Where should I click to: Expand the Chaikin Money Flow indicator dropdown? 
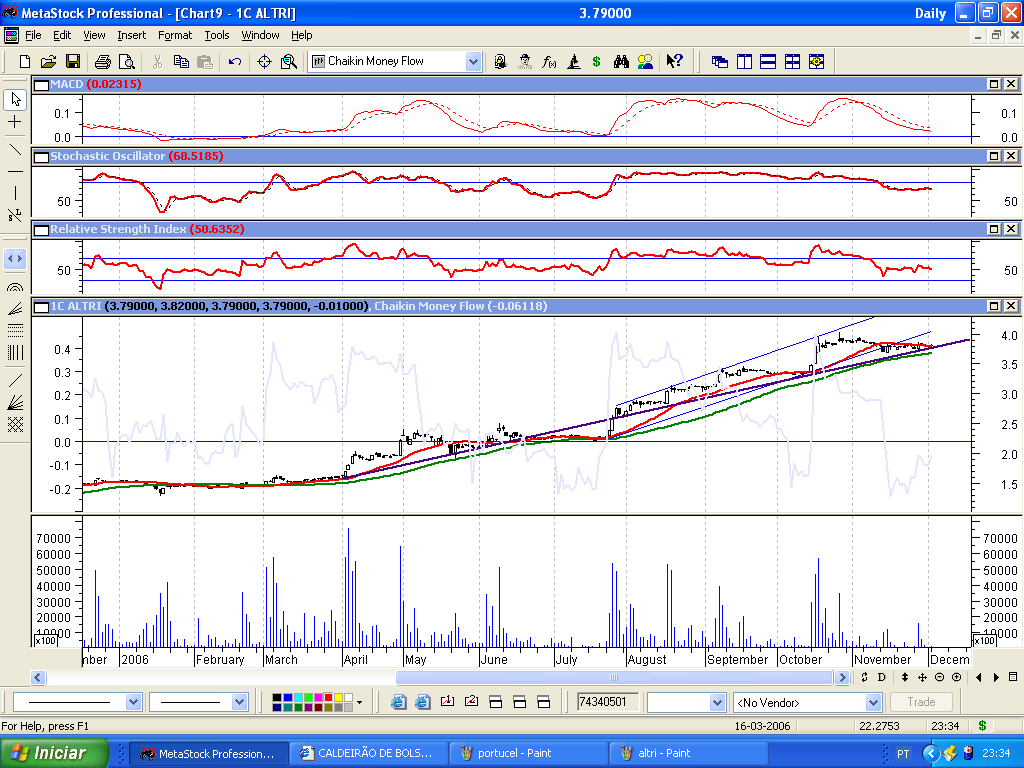(x=473, y=61)
